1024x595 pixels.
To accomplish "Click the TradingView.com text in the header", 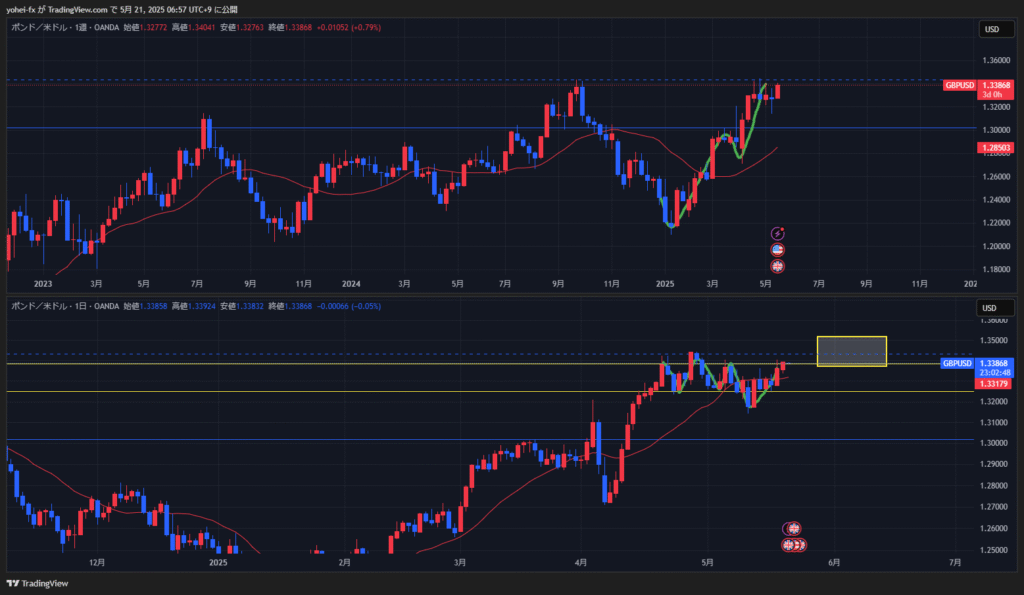I will 78,10.
